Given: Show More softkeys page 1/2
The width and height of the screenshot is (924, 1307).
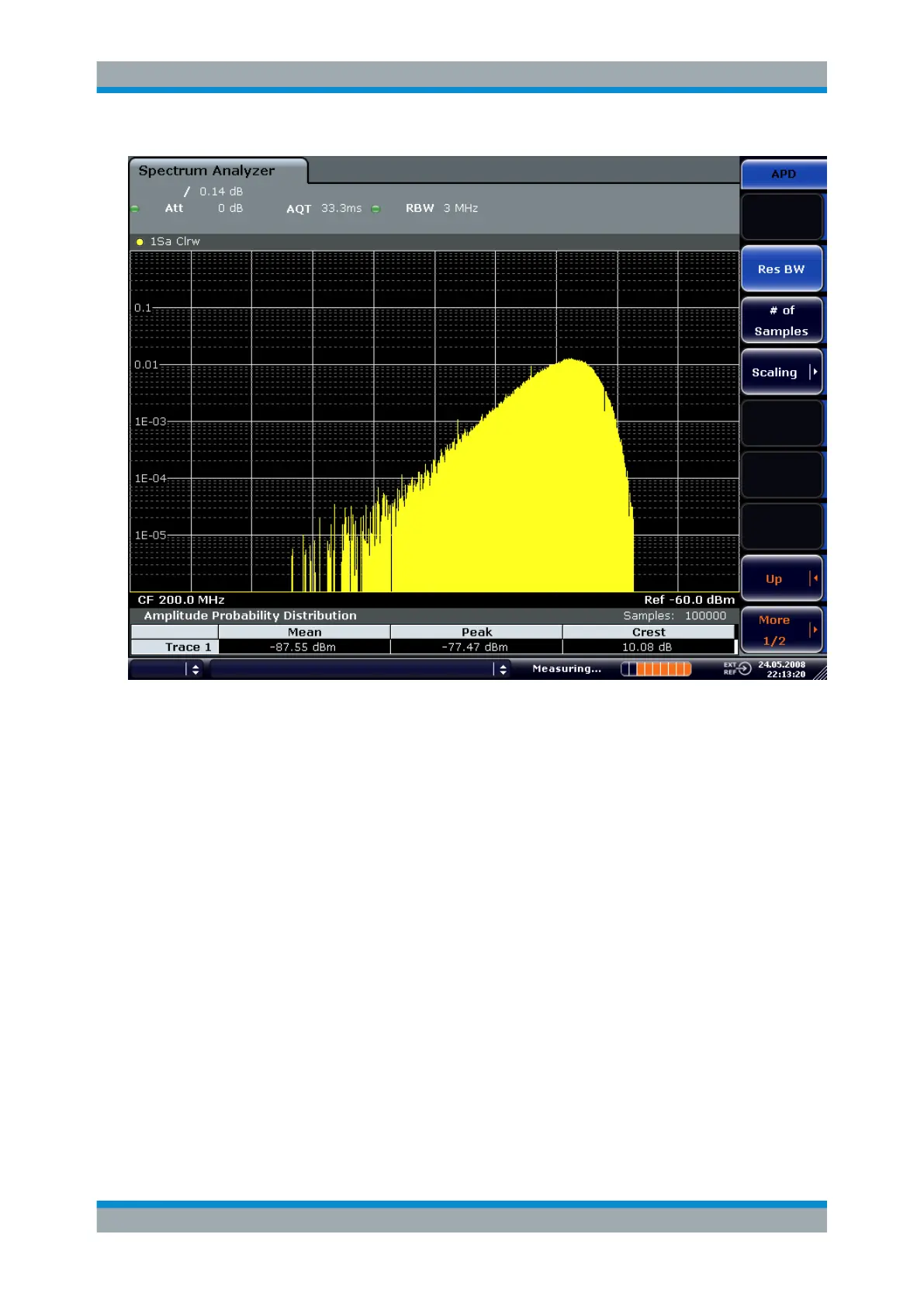Looking at the screenshot, I should pyautogui.click(x=781, y=630).
